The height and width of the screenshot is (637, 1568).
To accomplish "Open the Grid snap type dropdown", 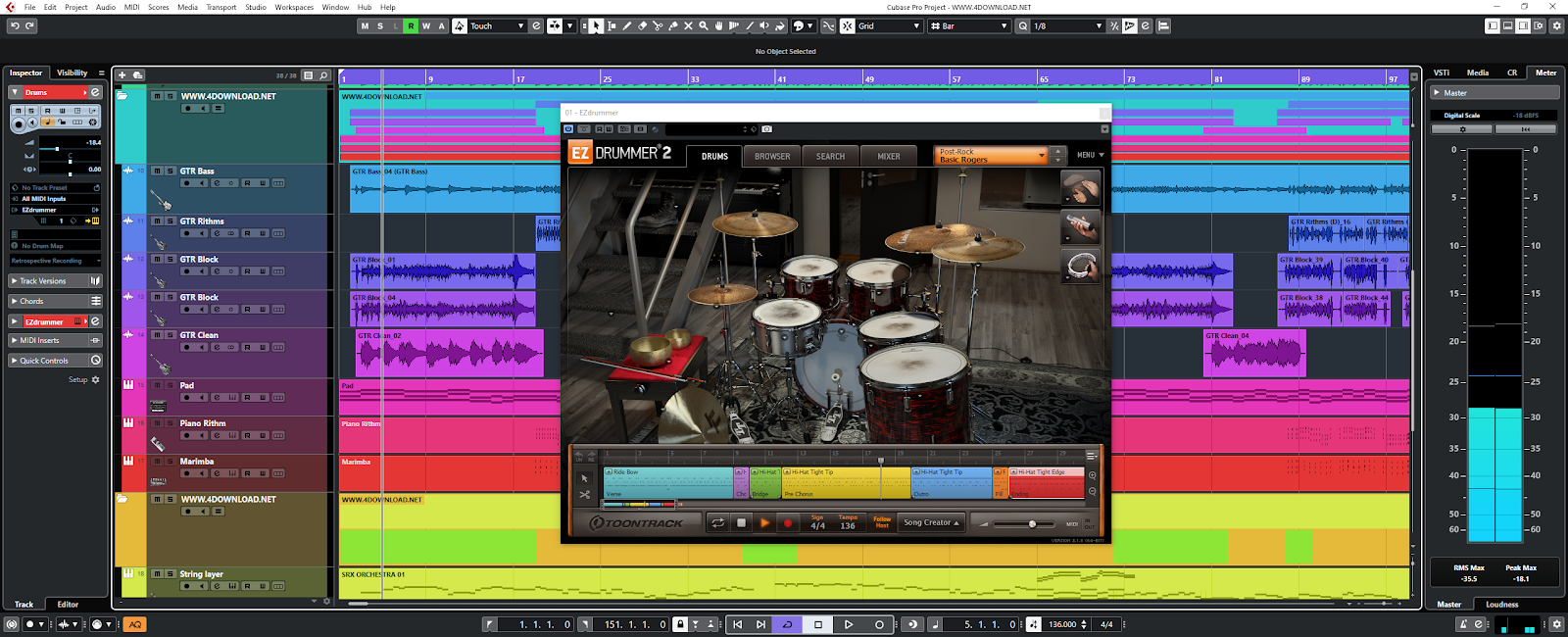I will click(889, 26).
